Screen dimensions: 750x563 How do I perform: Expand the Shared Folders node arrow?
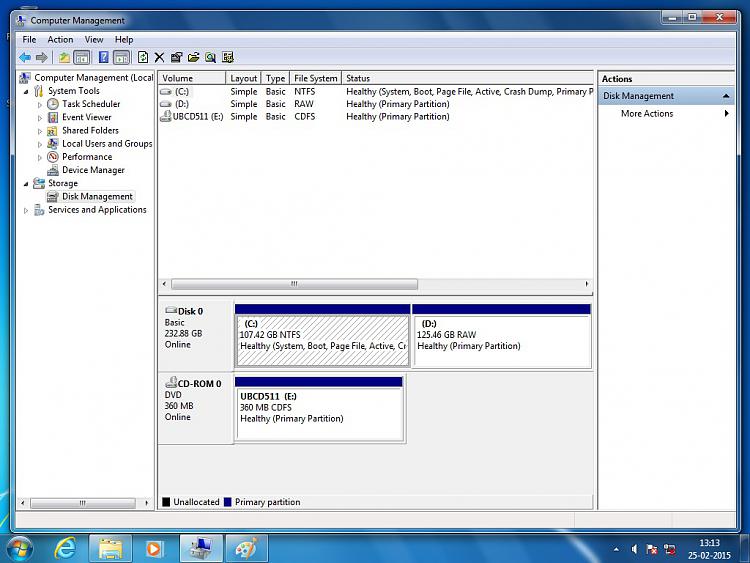click(x=40, y=131)
